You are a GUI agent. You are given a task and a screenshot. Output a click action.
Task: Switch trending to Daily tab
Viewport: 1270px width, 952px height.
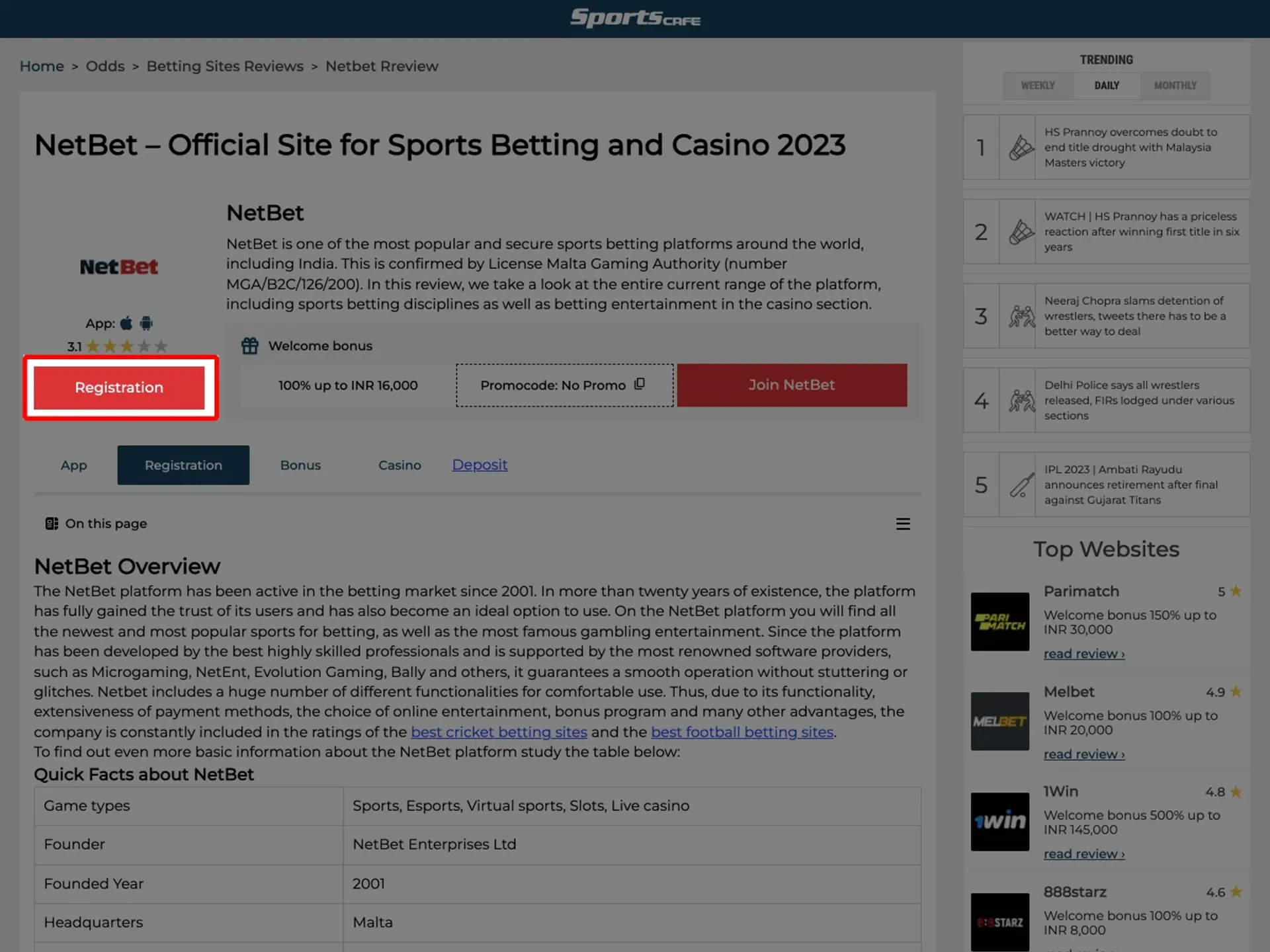coord(1107,86)
